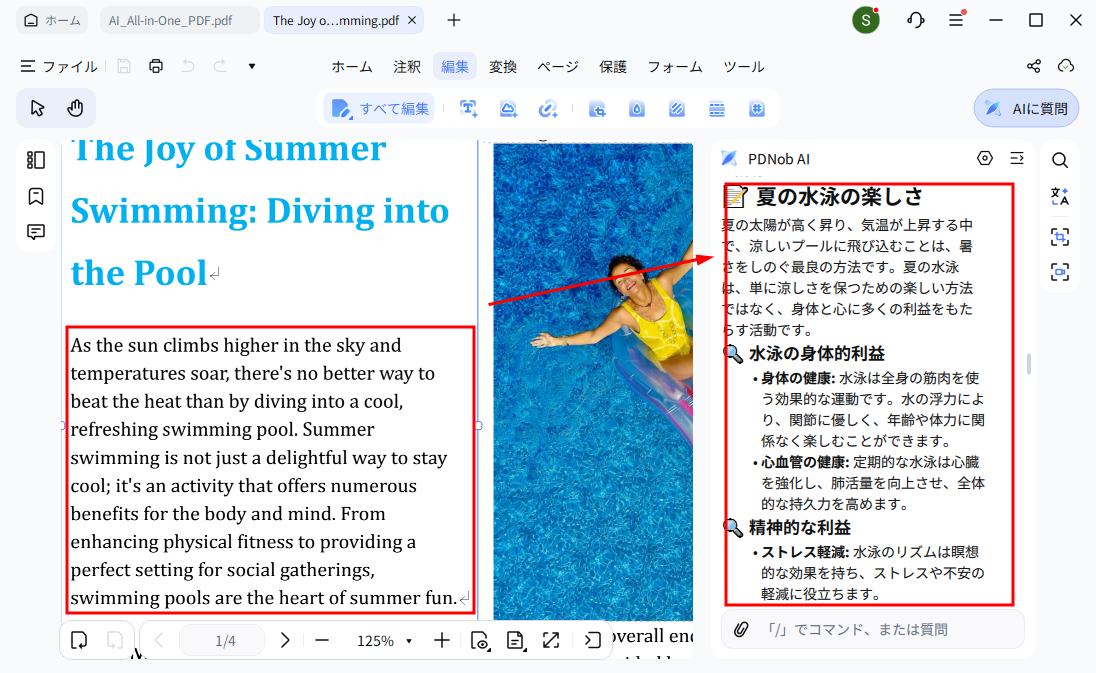1096x673 pixels.
Task: Close The Joy of Swimming pdf tab
Action: pyautogui.click(x=412, y=20)
